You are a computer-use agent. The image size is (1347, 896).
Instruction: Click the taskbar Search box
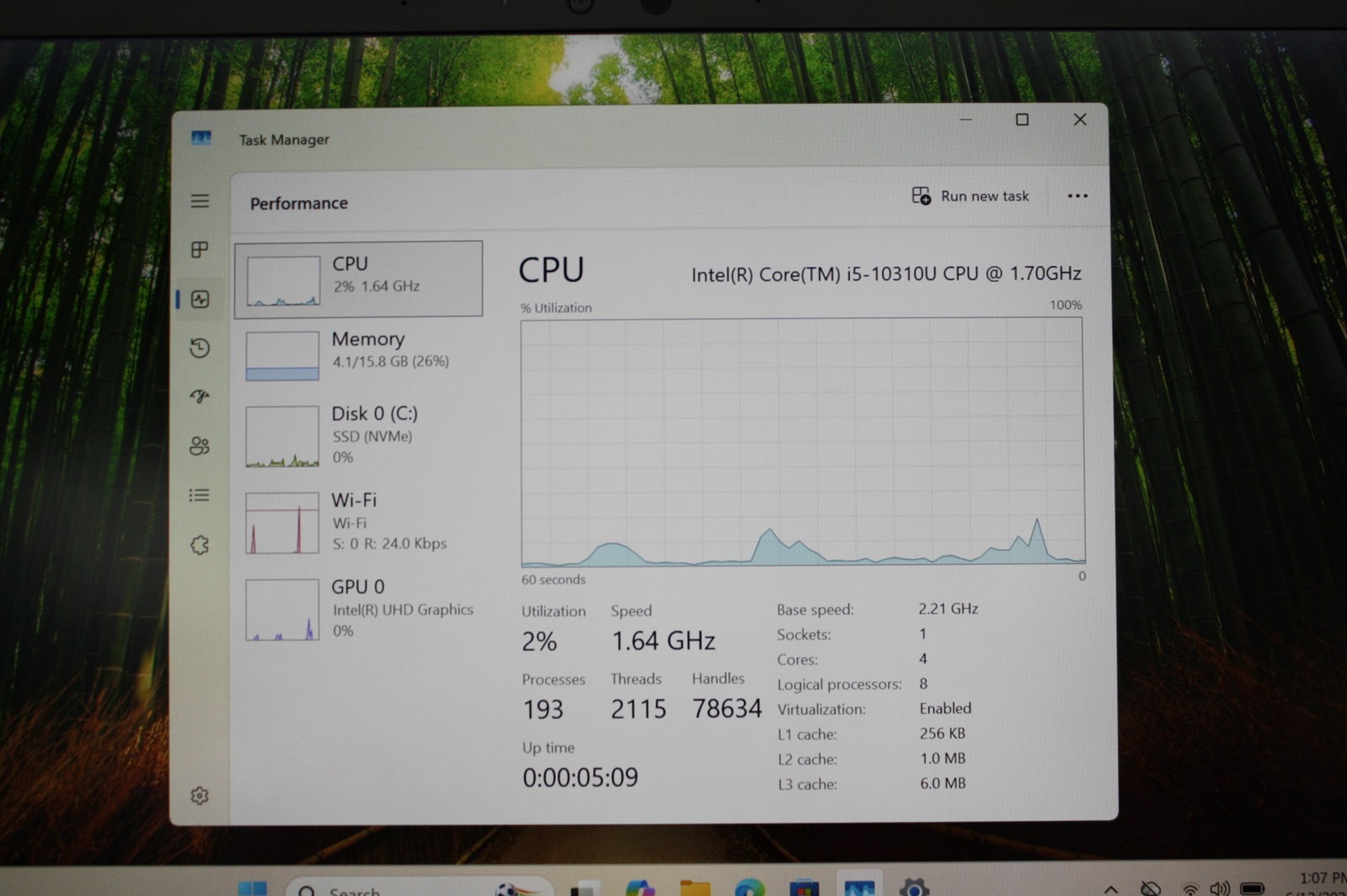click(x=419, y=888)
